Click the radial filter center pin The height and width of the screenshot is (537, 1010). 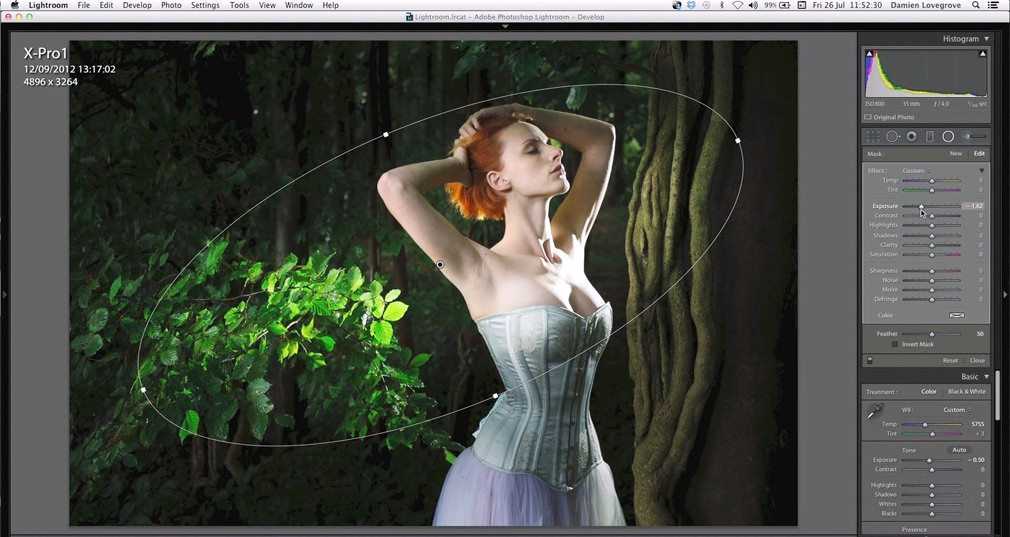coord(440,265)
